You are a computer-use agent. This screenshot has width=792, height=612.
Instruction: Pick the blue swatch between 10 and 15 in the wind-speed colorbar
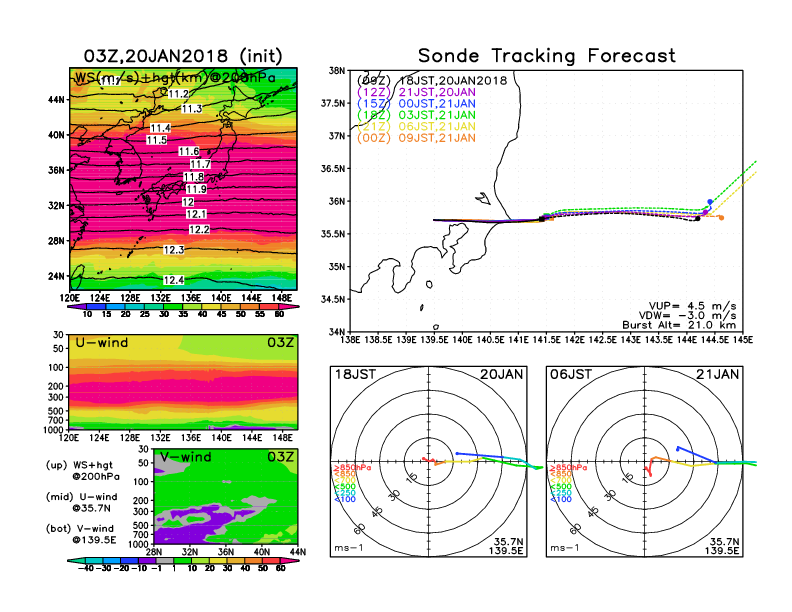click(96, 307)
